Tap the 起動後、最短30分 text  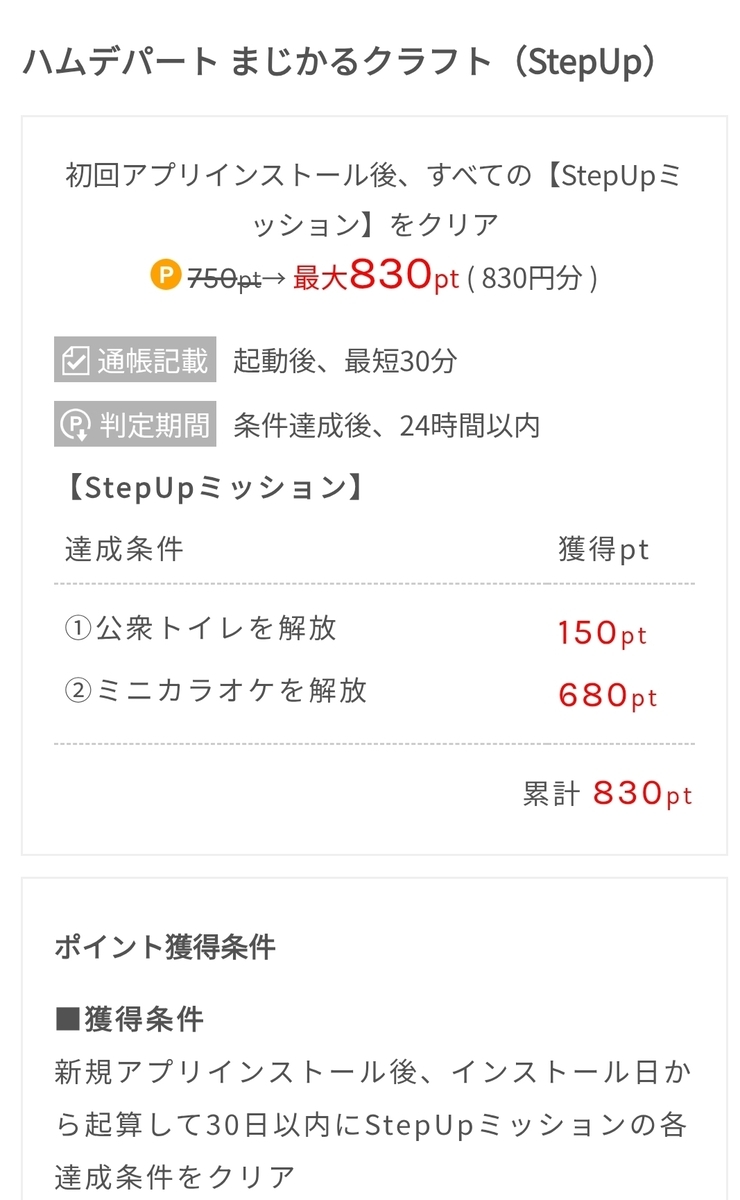click(344, 361)
